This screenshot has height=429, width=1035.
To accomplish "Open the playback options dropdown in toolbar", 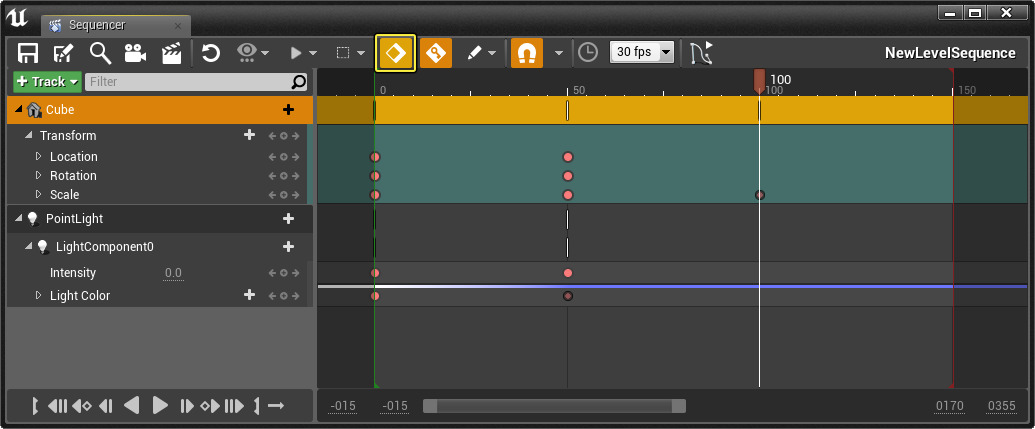I will tap(304, 53).
